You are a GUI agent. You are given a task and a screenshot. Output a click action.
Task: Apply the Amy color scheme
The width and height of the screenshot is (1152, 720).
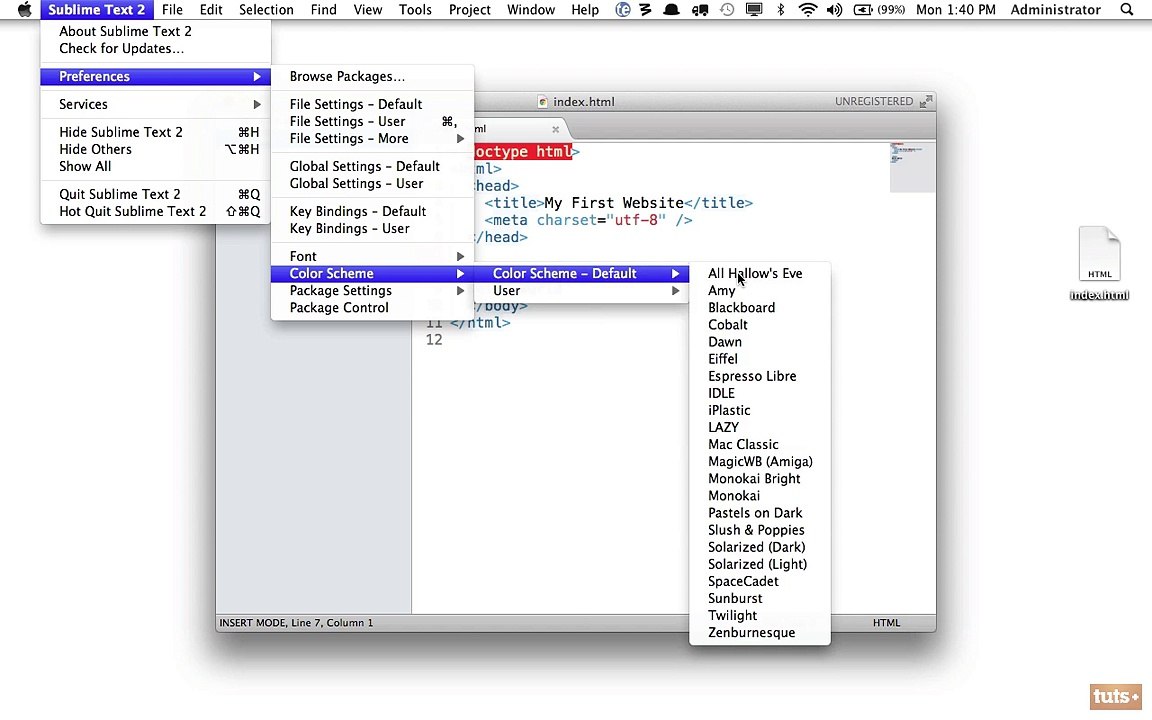pos(760,291)
